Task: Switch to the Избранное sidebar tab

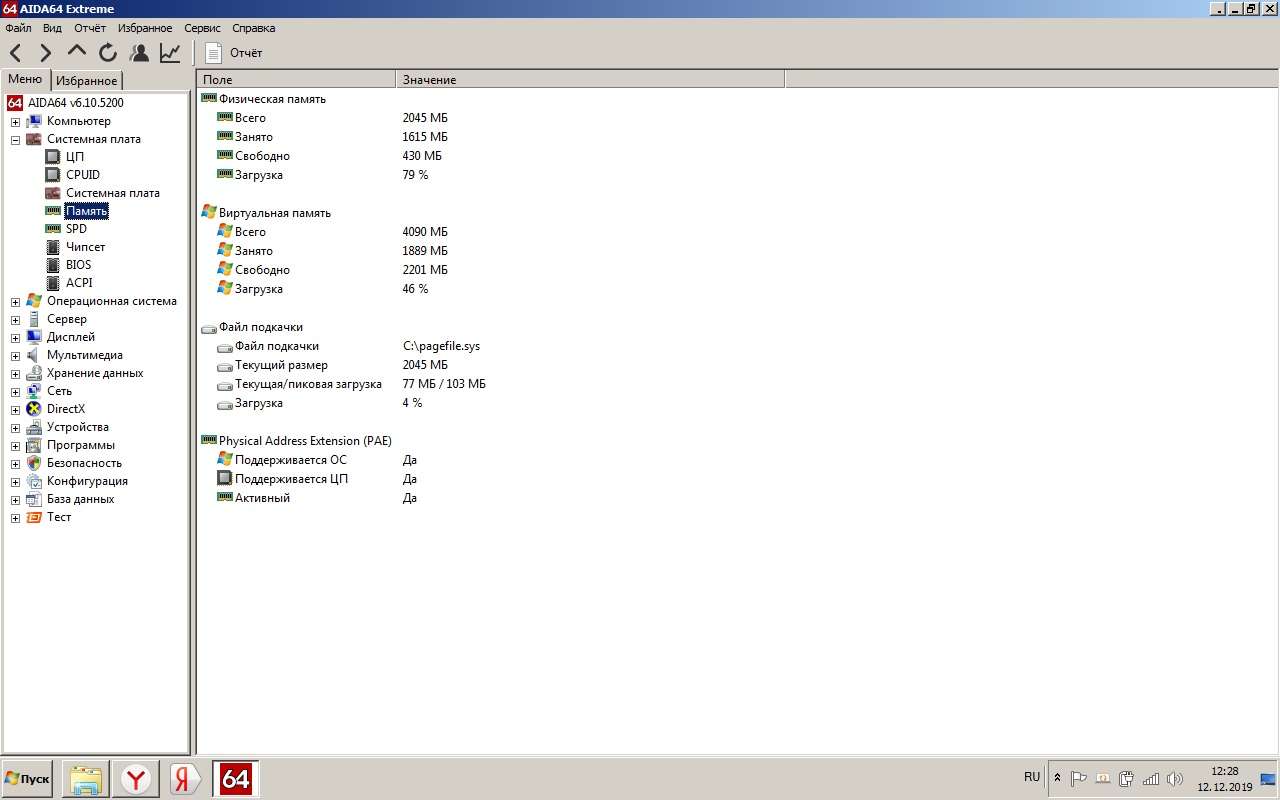Action: tap(86, 81)
